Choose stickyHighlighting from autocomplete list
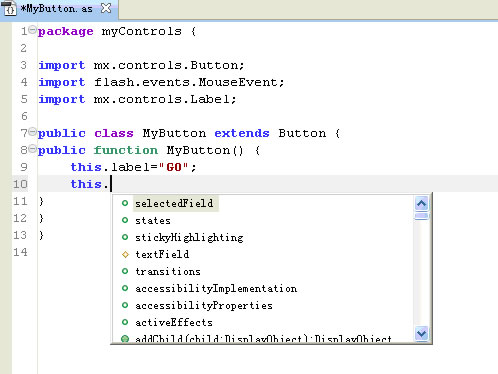The image size is (498, 374). click(189, 237)
